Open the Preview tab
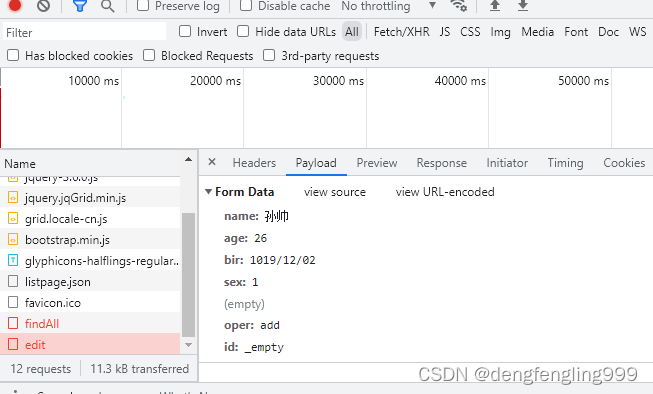The image size is (653, 394). pos(377,163)
